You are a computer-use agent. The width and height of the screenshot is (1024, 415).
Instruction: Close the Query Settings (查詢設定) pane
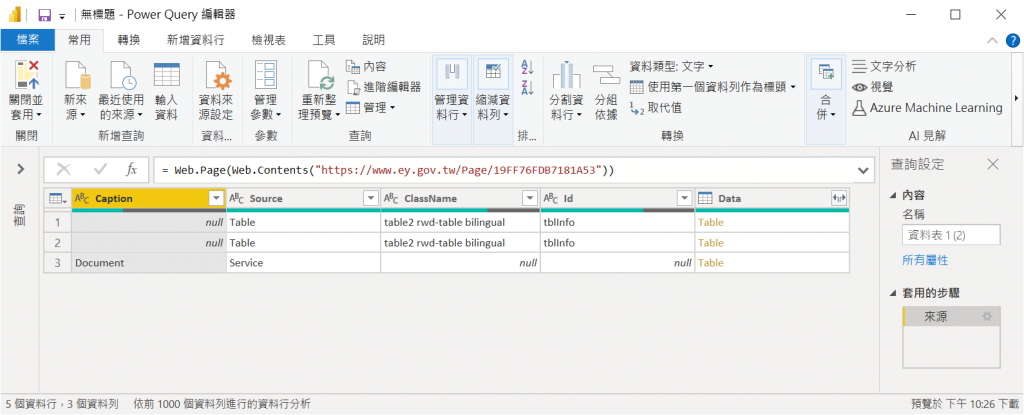coord(993,165)
